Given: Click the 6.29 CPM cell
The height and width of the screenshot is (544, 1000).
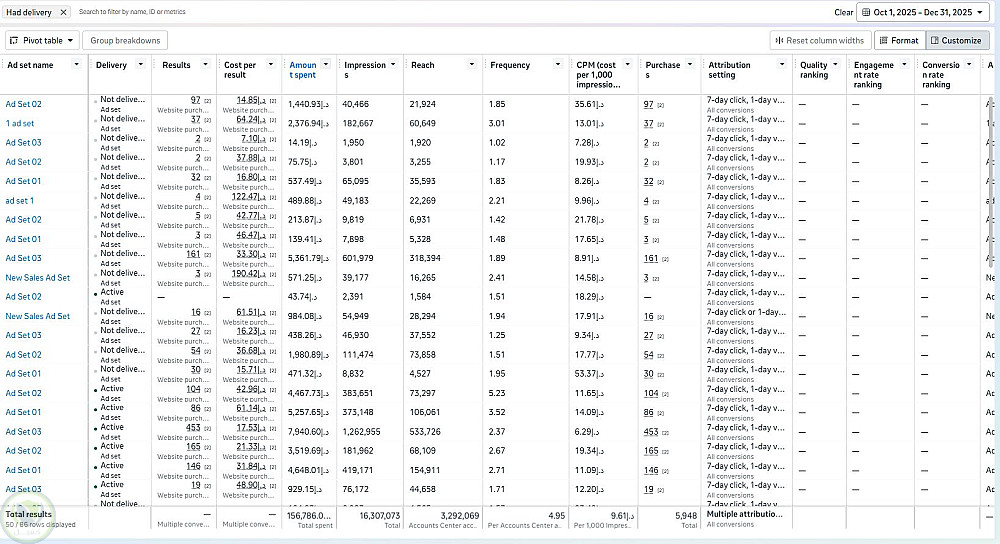Looking at the screenshot, I should [x=587, y=432].
